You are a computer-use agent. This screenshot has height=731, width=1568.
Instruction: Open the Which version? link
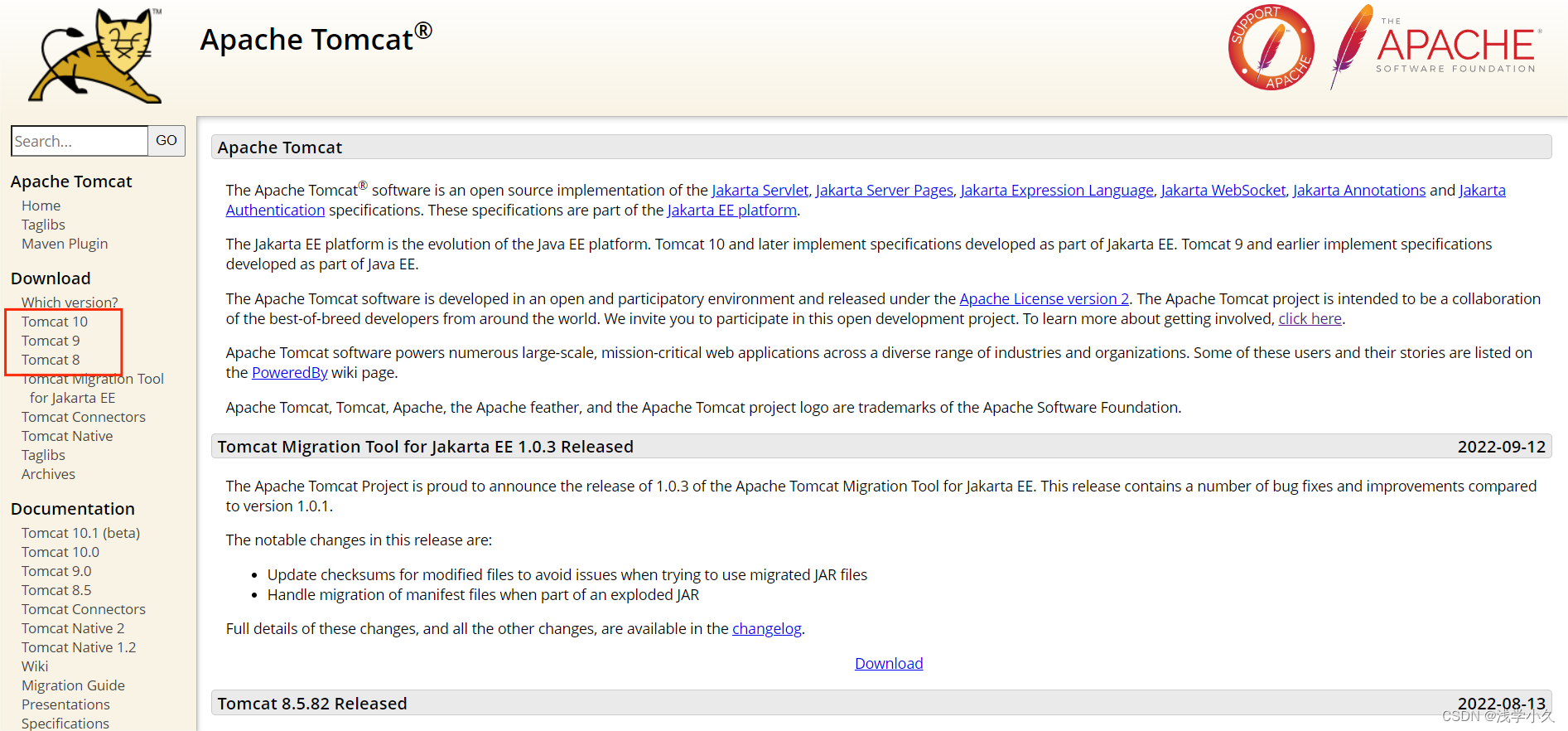pos(70,303)
